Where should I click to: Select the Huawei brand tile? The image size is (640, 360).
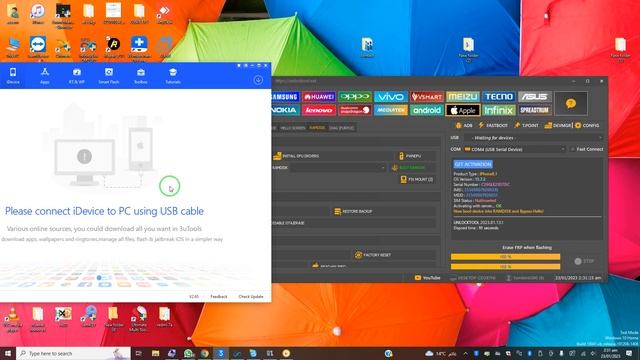319,97
